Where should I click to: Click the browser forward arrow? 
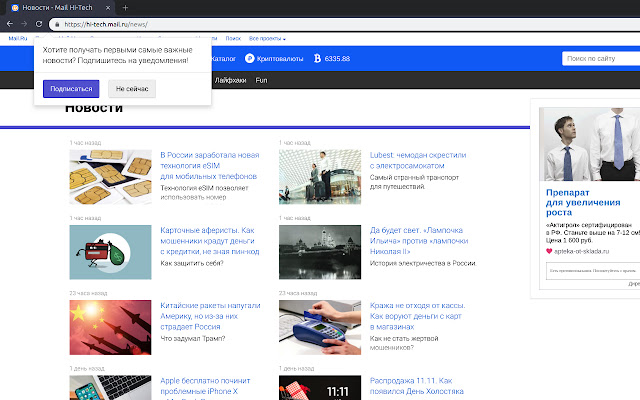click(x=24, y=24)
